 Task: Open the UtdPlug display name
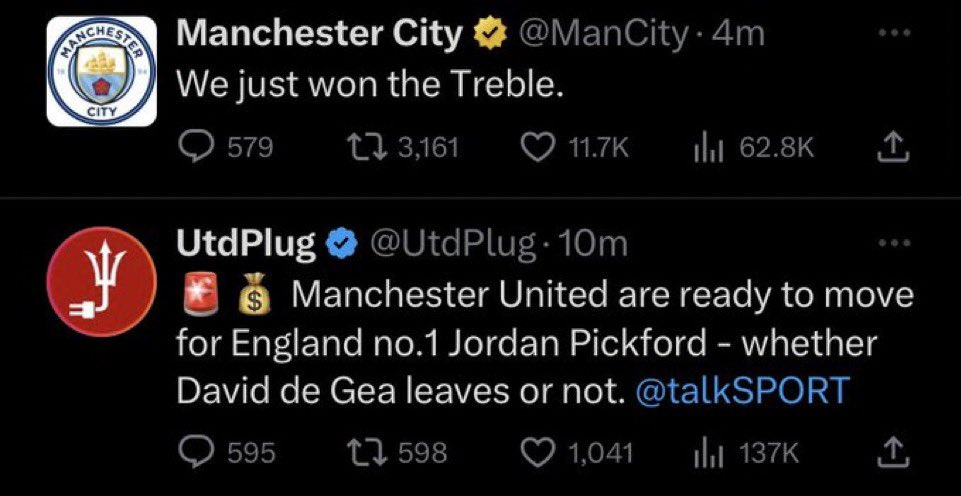click(x=245, y=244)
